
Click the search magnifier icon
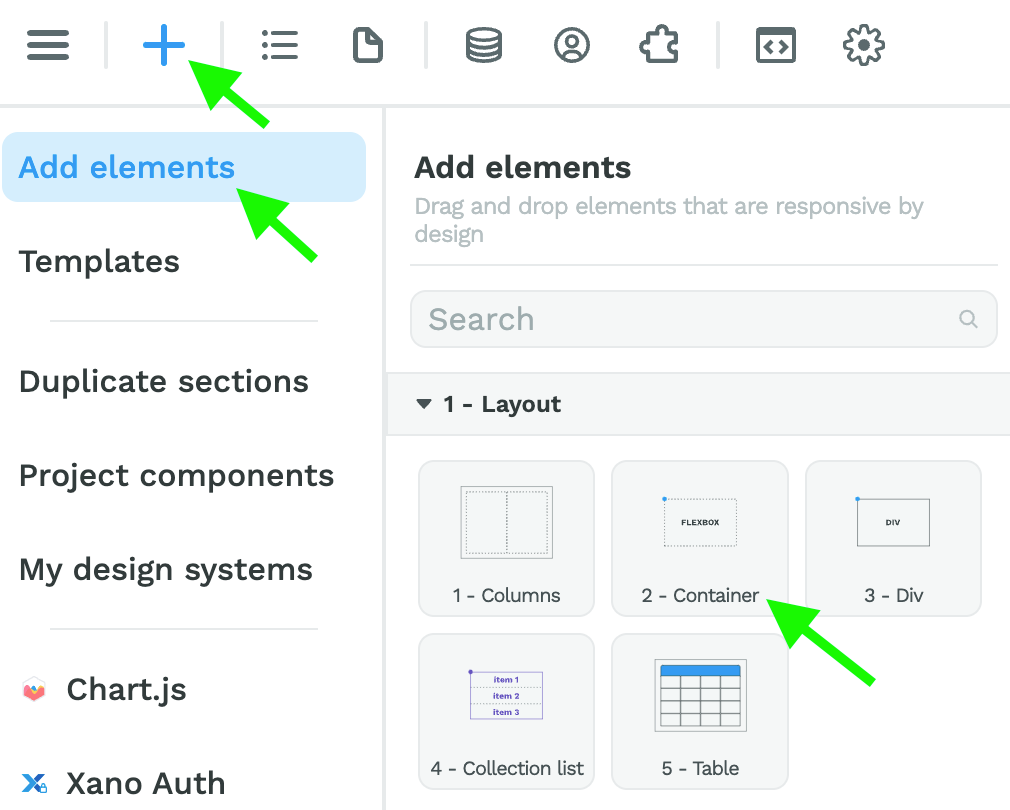click(x=968, y=319)
